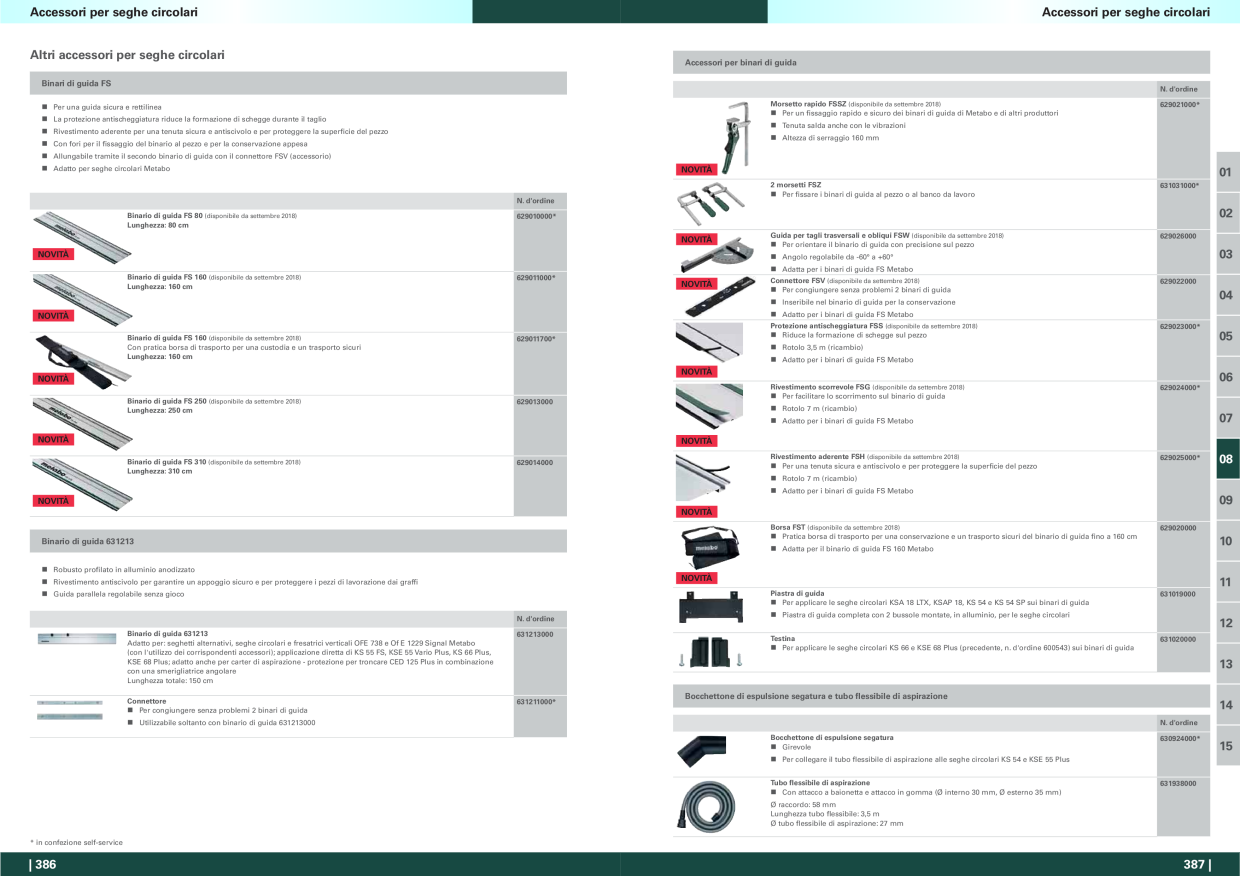This screenshot has height=876, width=1240.
Task: Click the 'Binario di guida FS 250' product name
Action: [167, 401]
